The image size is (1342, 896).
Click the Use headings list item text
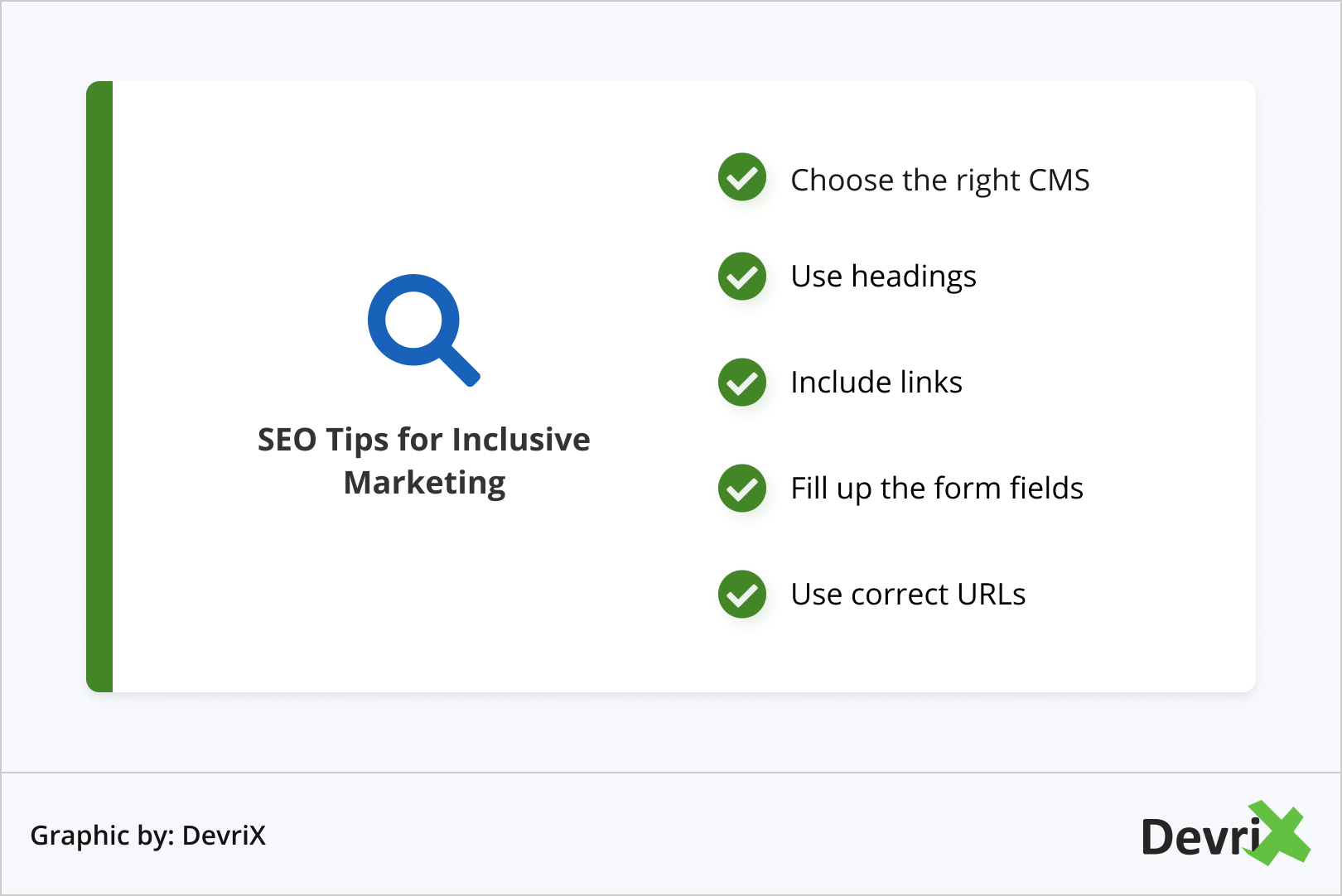pyautogui.click(x=883, y=277)
